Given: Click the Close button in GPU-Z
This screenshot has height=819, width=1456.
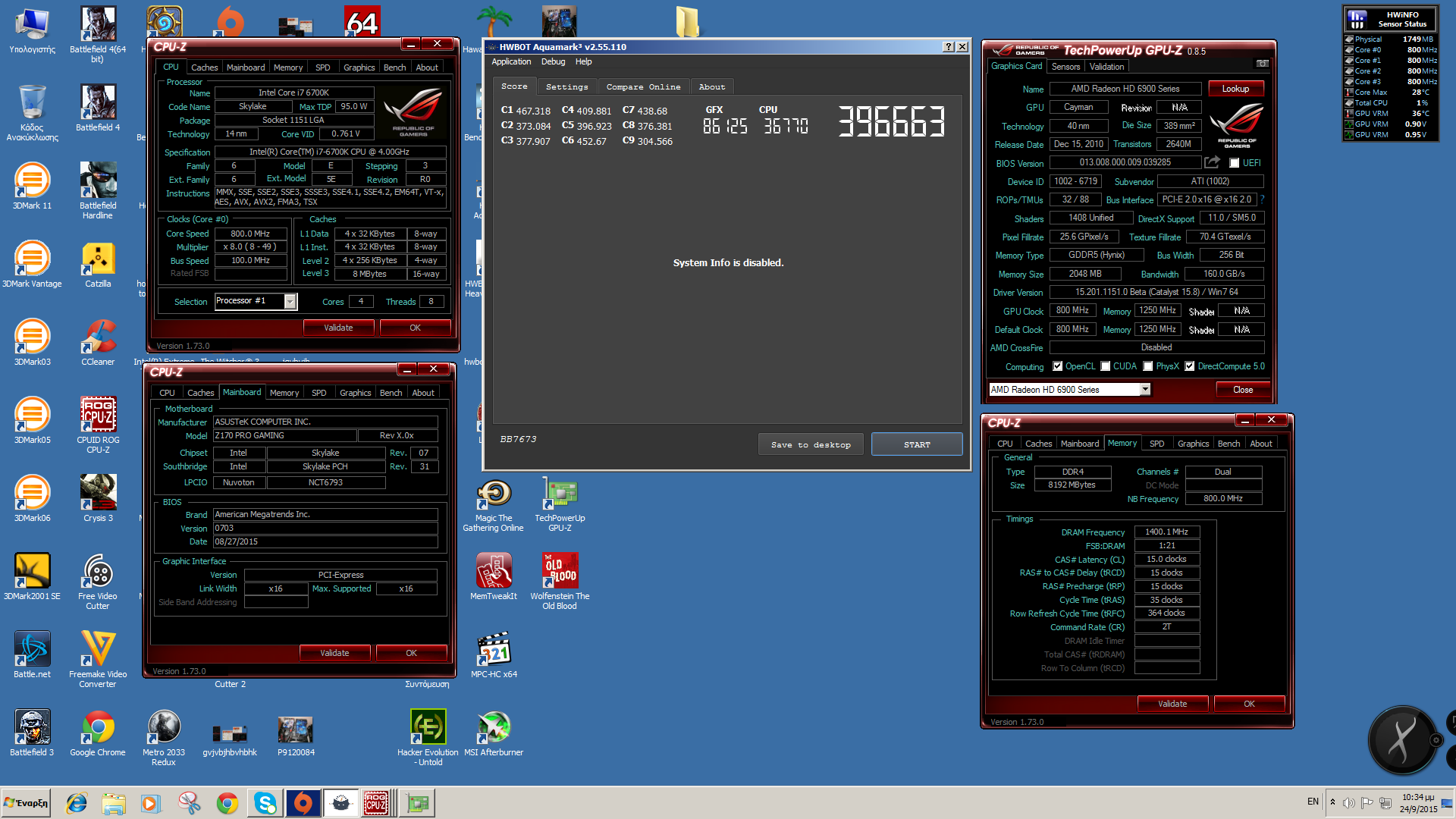Looking at the screenshot, I should pyautogui.click(x=1243, y=390).
